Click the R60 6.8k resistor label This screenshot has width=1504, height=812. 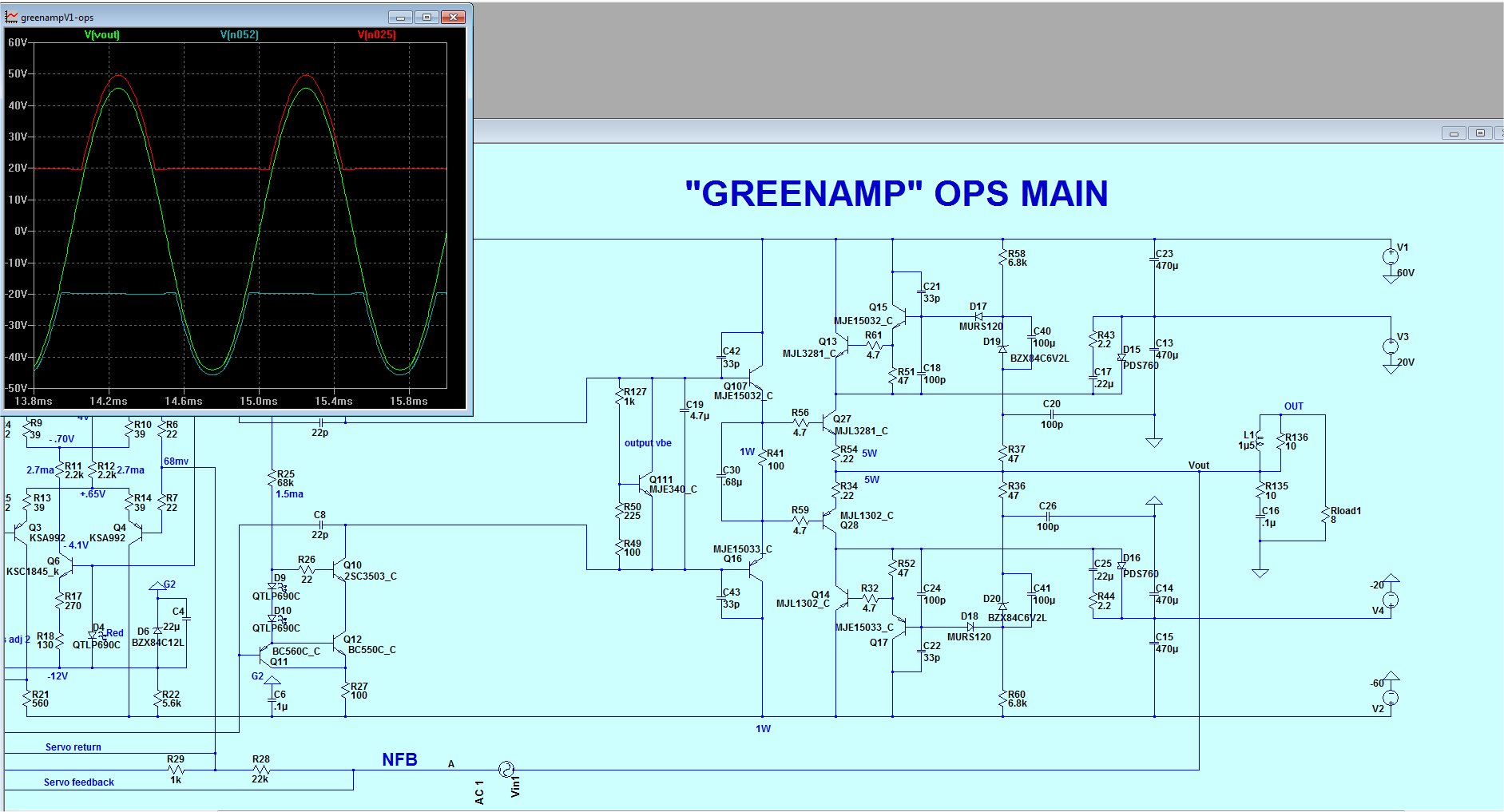[x=1017, y=699]
